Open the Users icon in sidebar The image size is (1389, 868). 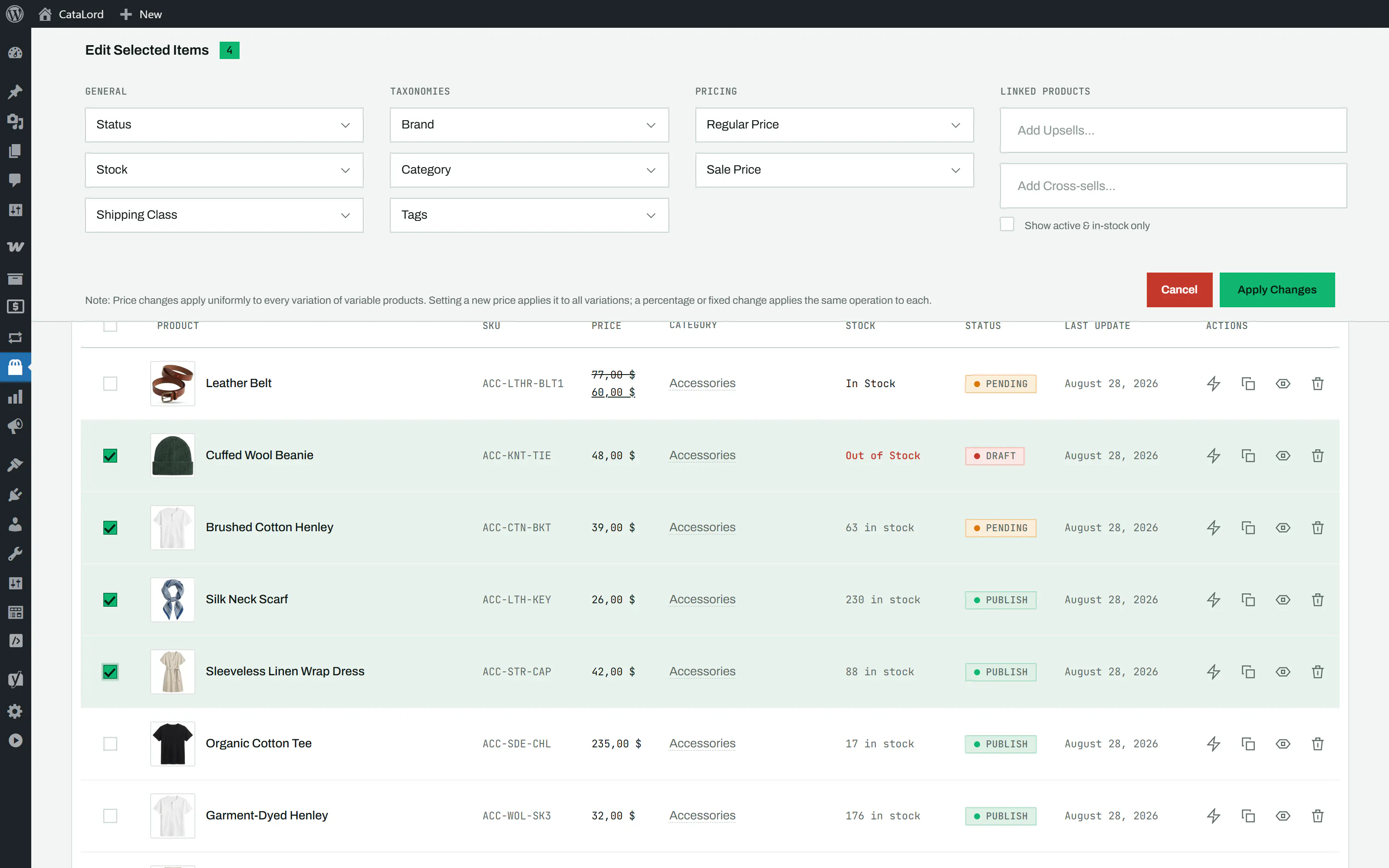16,524
